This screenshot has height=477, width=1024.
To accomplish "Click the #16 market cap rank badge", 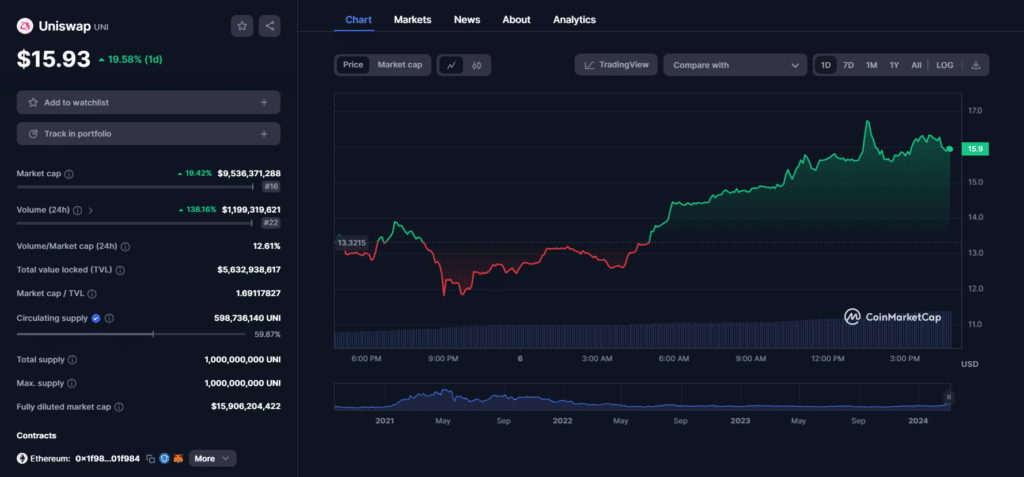I will point(271,187).
